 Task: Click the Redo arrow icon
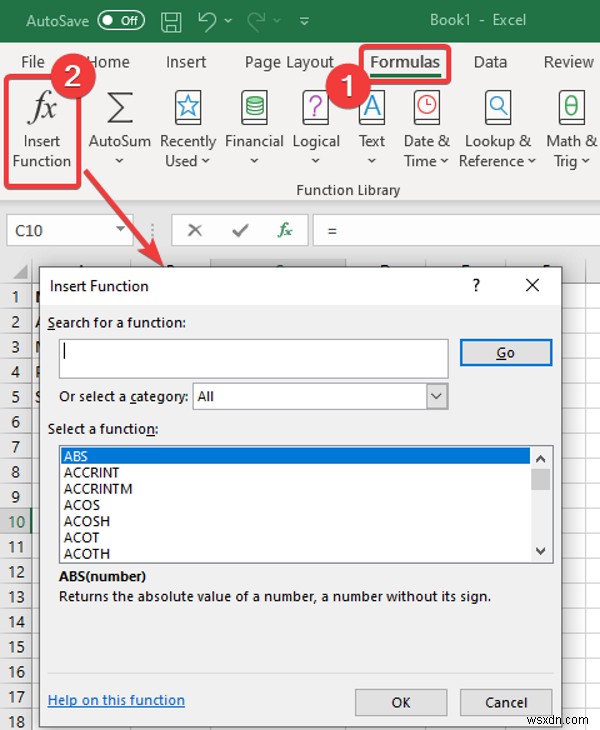pos(256,21)
